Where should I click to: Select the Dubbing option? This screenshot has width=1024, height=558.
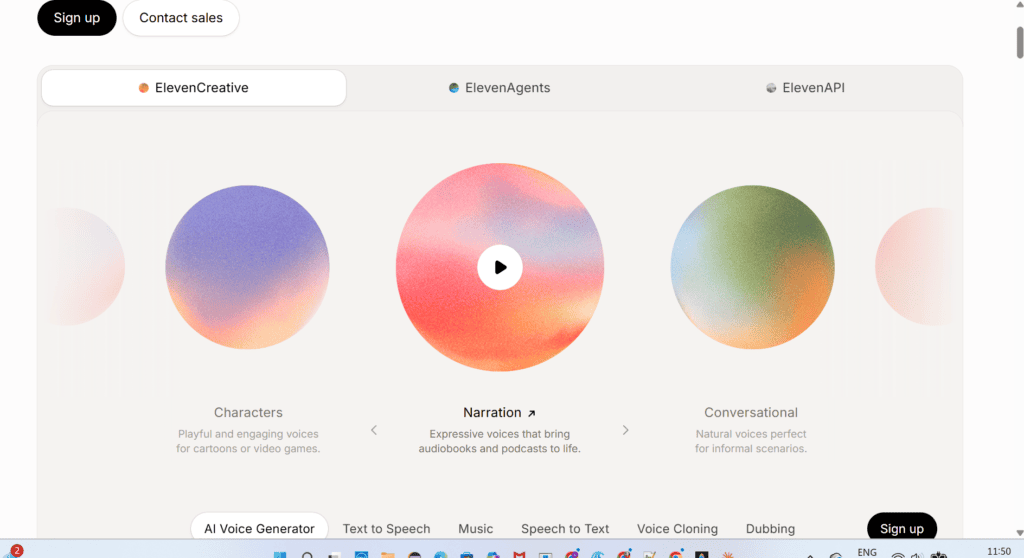tap(771, 529)
